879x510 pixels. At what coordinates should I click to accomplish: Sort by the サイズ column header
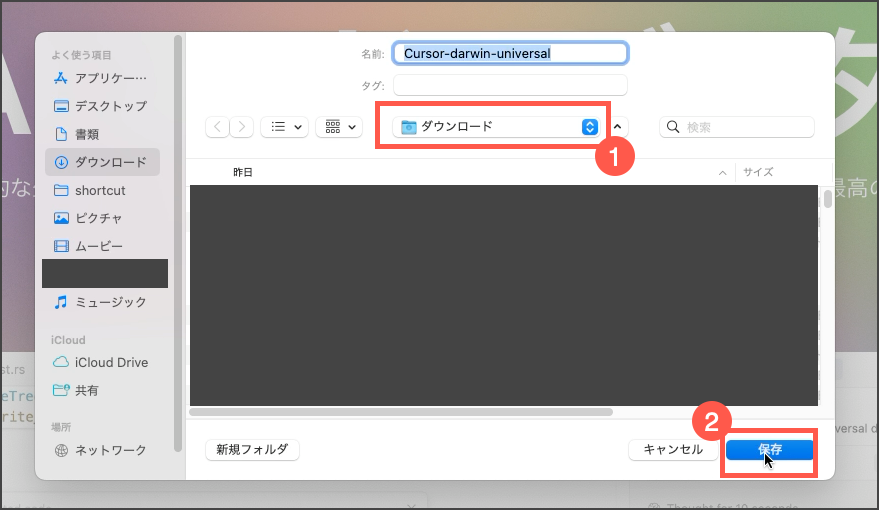(x=758, y=172)
